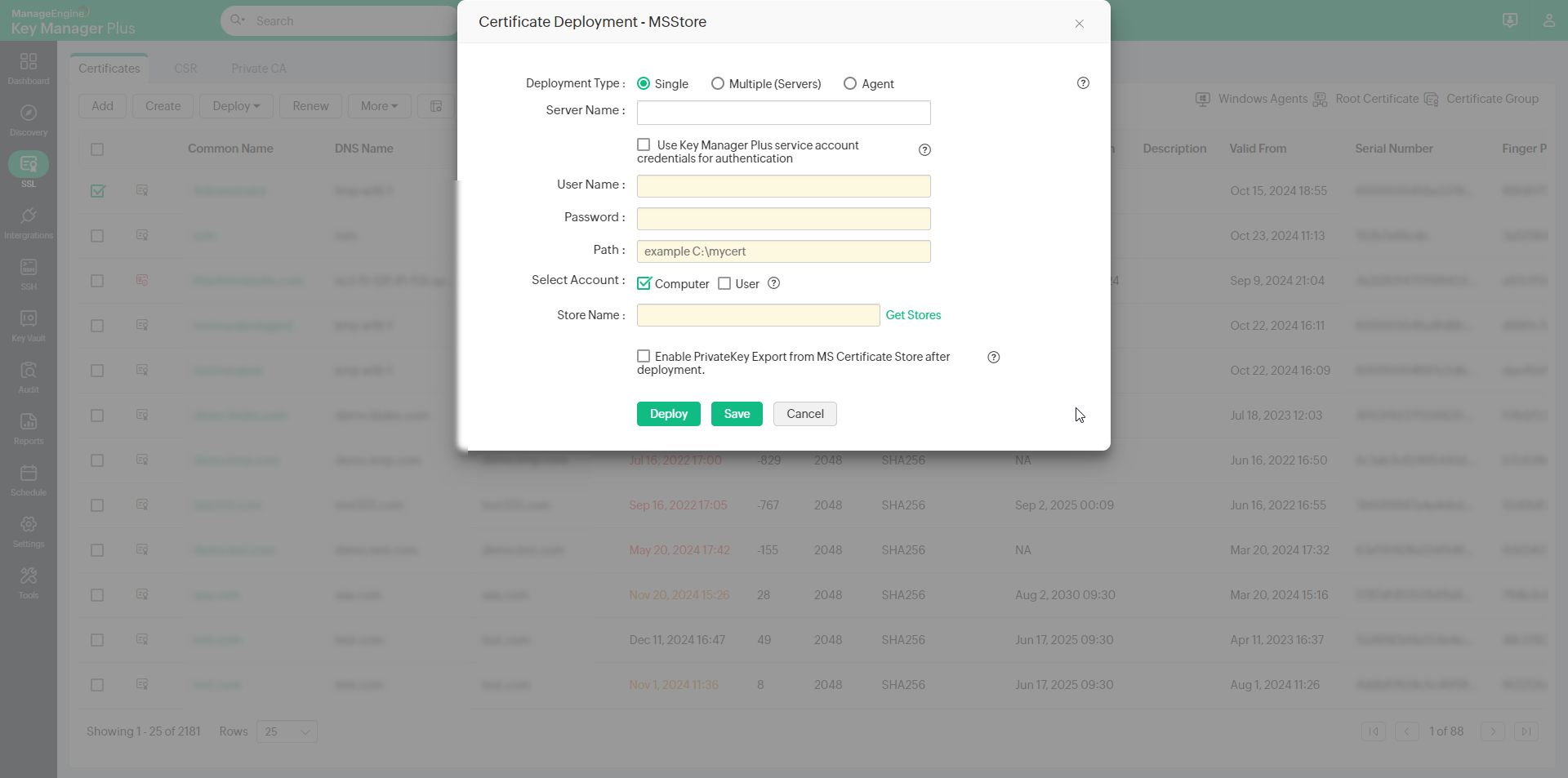Click the Get Stores link
1568x778 pixels.
pos(913,315)
